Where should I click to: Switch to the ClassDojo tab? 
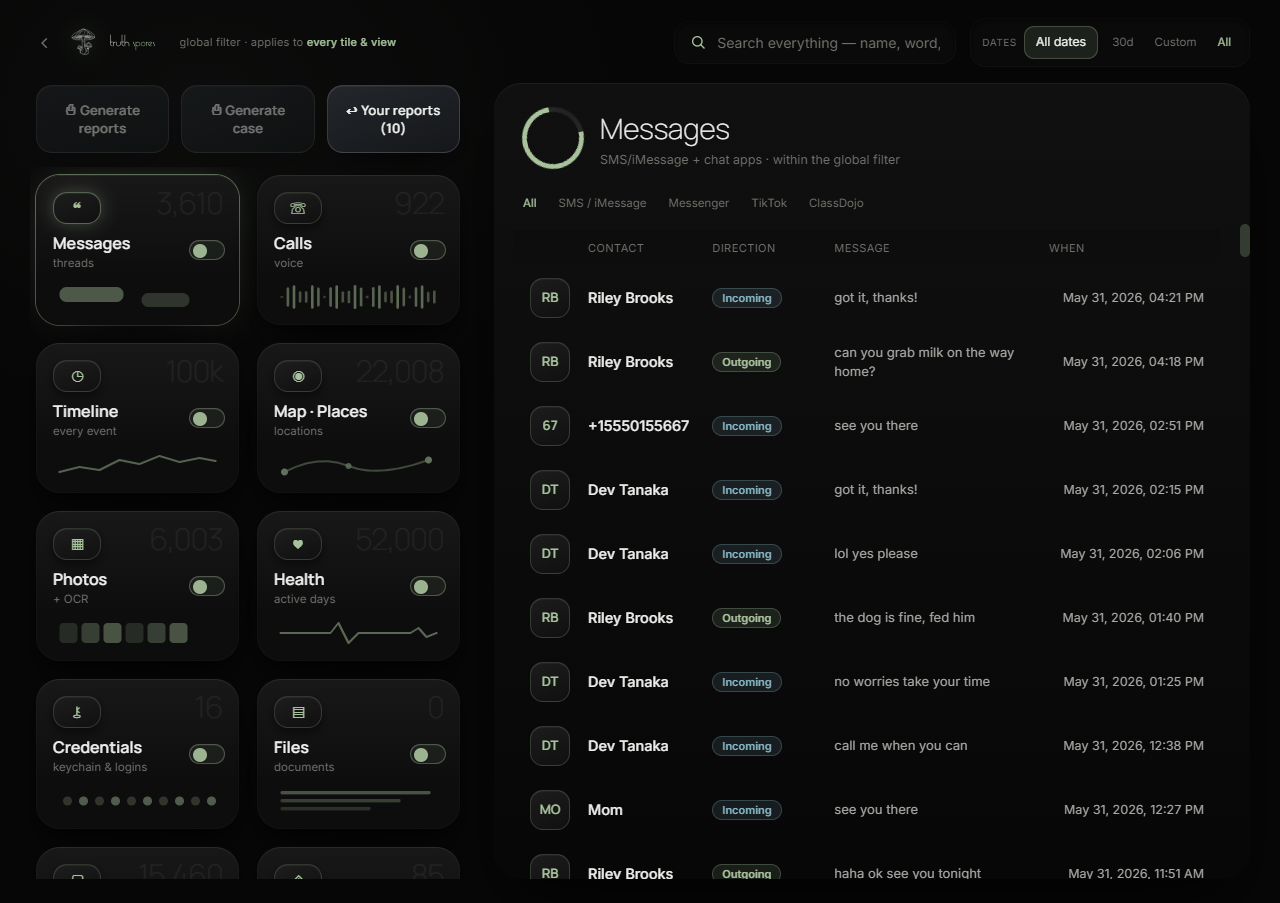pos(836,203)
